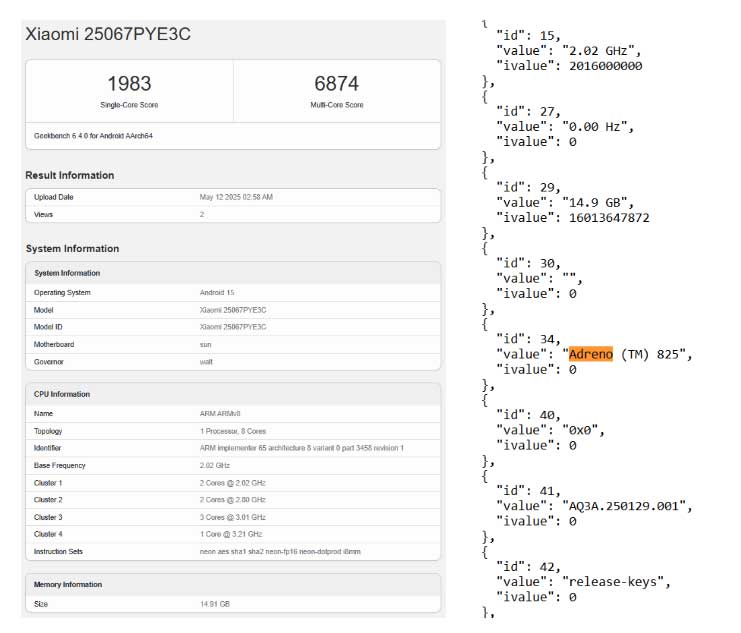Click the Xiaomi 25067PYE3C page title
The image size is (741, 633).
108,34
